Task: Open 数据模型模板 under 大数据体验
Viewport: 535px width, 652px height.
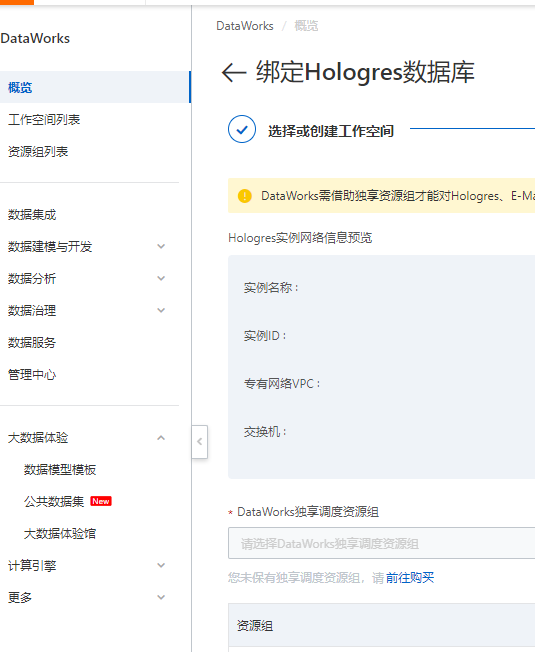Action: tap(60, 470)
